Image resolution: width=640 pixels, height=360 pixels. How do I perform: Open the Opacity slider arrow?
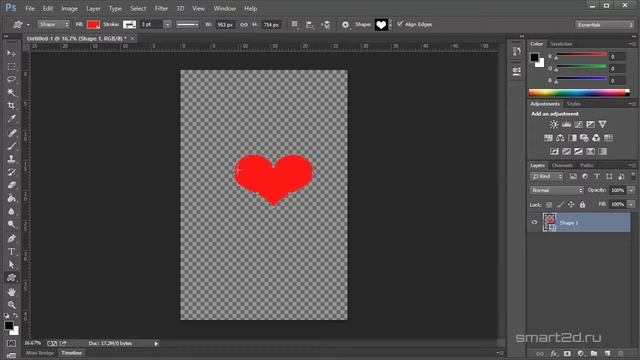631,190
